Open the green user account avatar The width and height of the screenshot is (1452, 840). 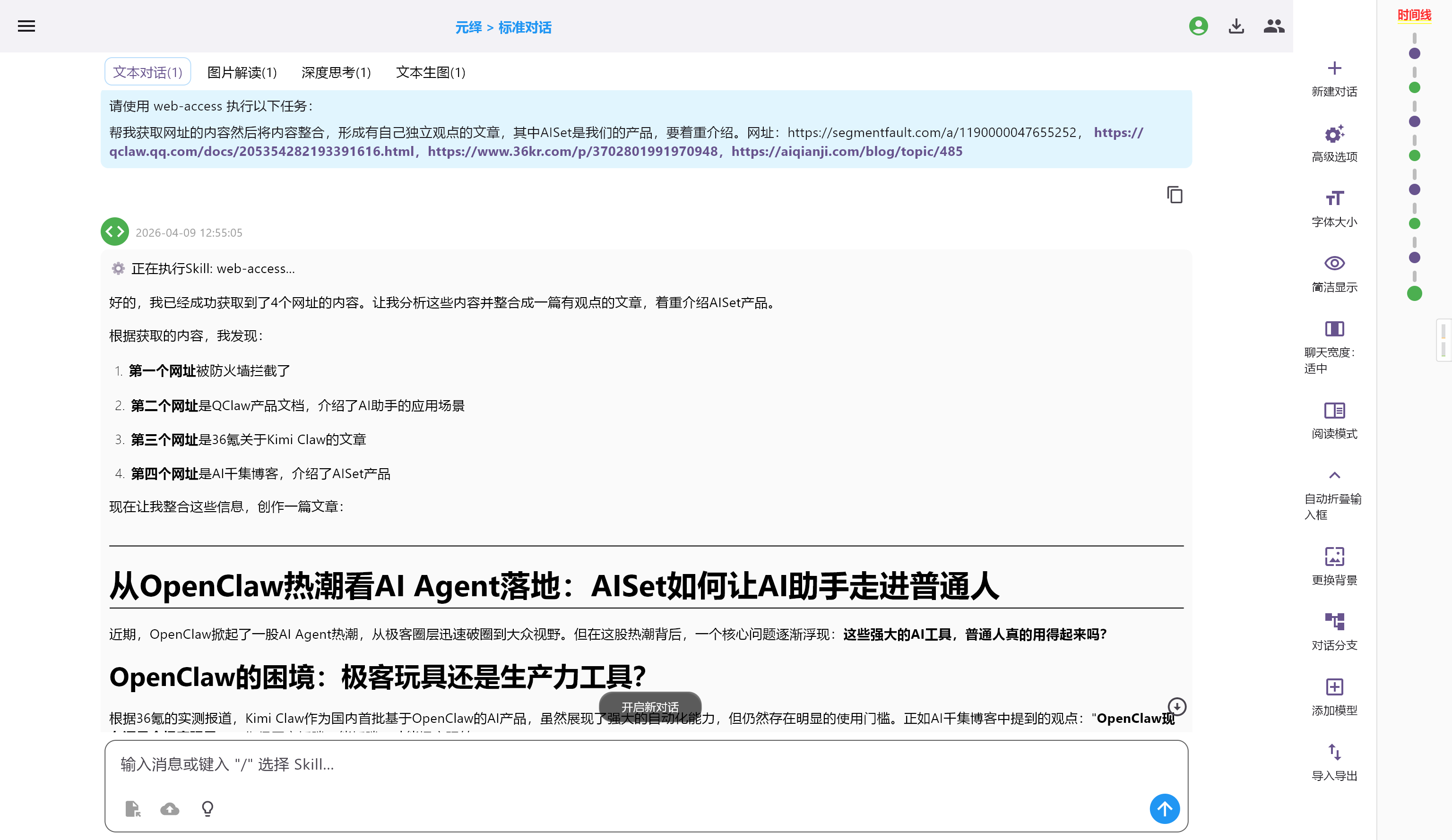point(1199,26)
